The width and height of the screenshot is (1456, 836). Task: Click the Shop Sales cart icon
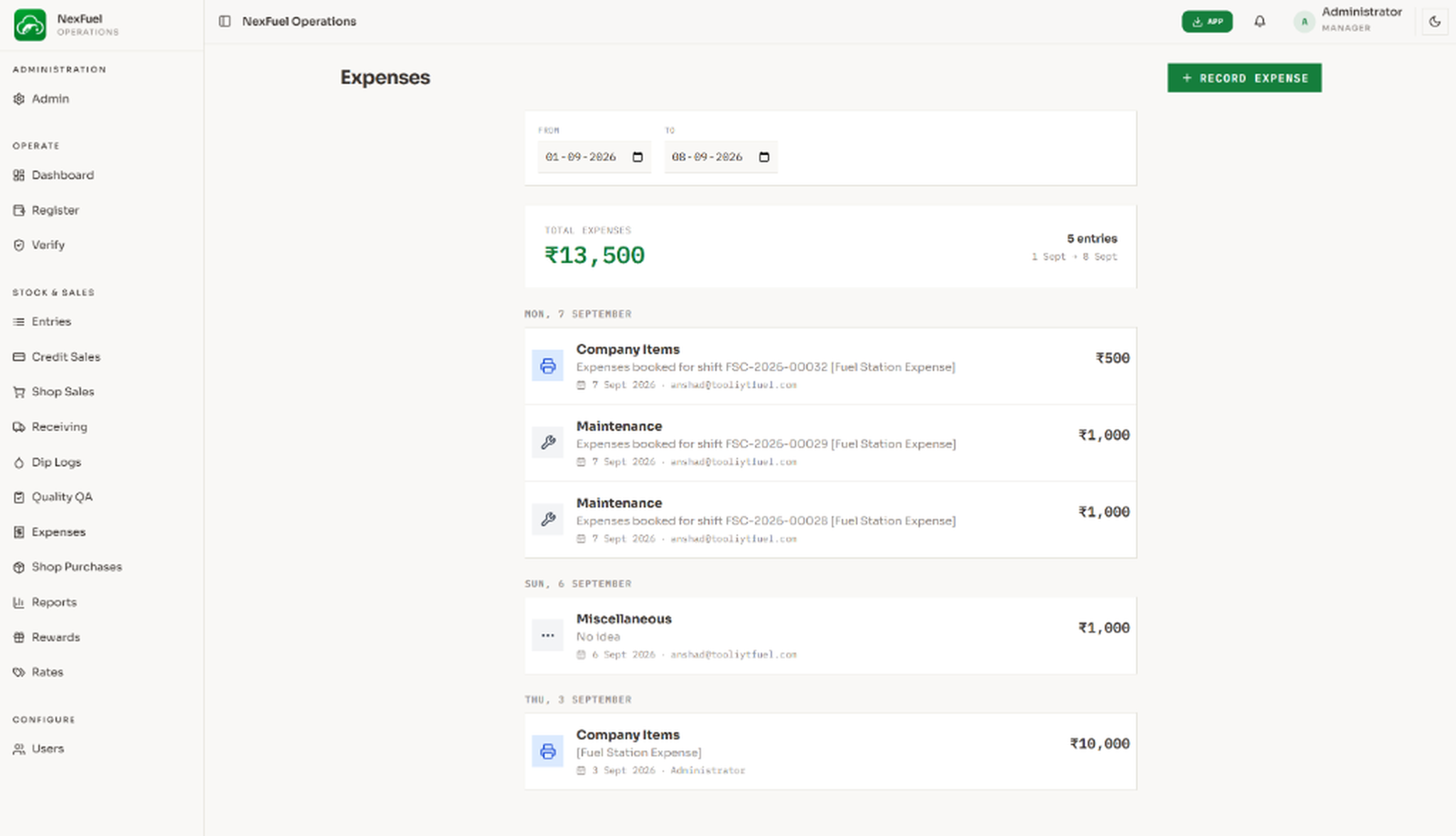point(19,392)
